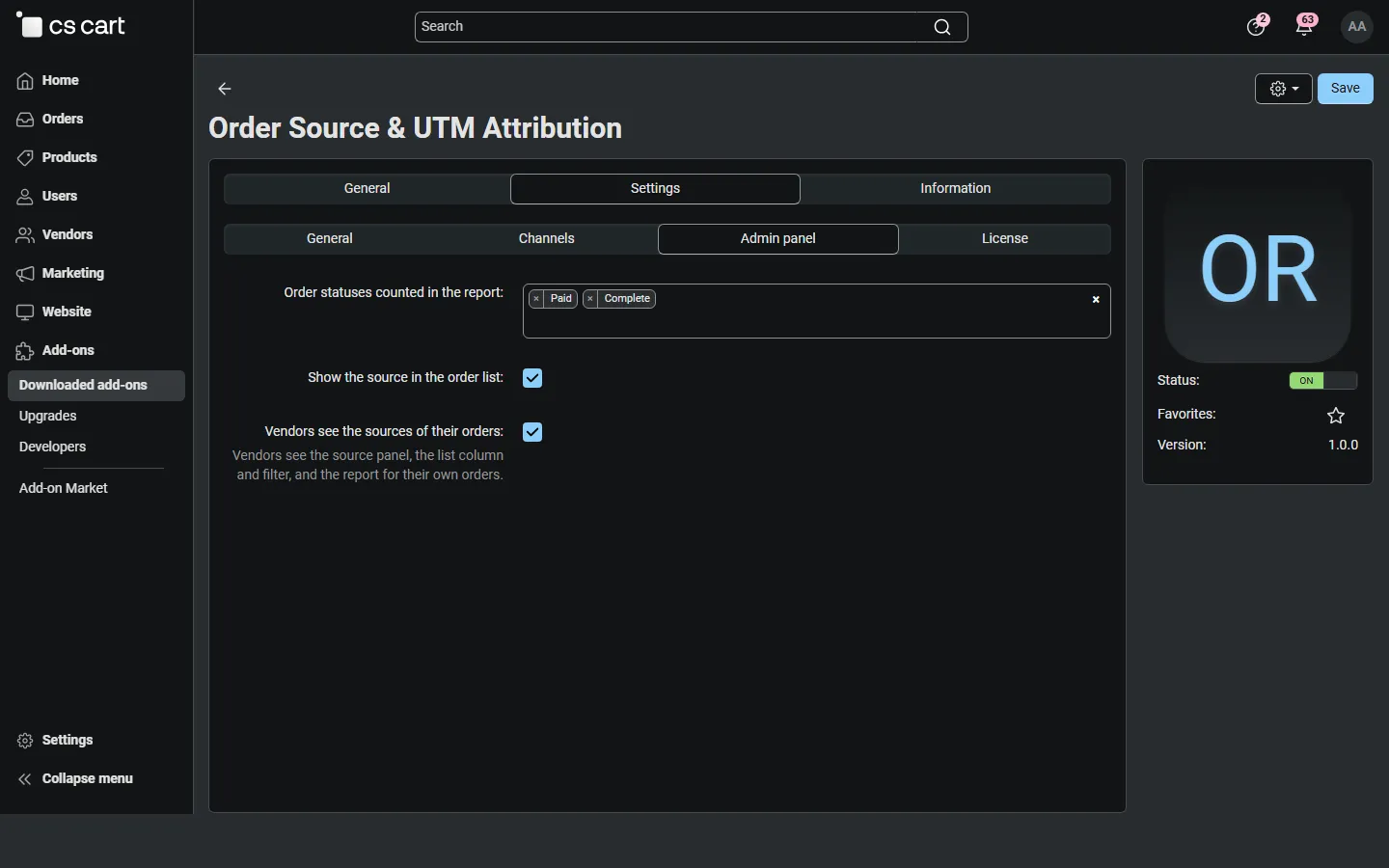Click the CS-Cart logo

(x=71, y=26)
